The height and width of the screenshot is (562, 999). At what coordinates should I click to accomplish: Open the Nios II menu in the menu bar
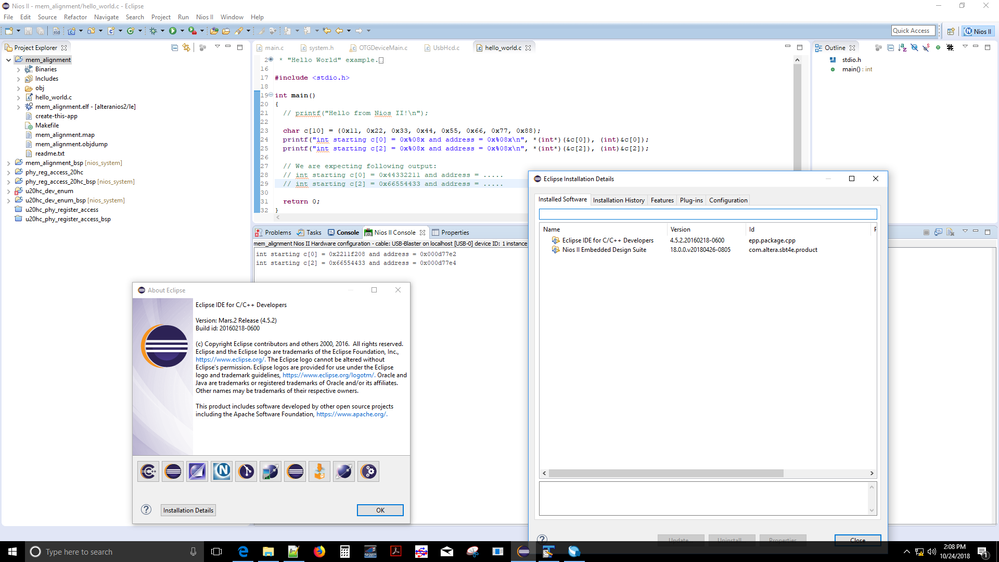(x=204, y=17)
